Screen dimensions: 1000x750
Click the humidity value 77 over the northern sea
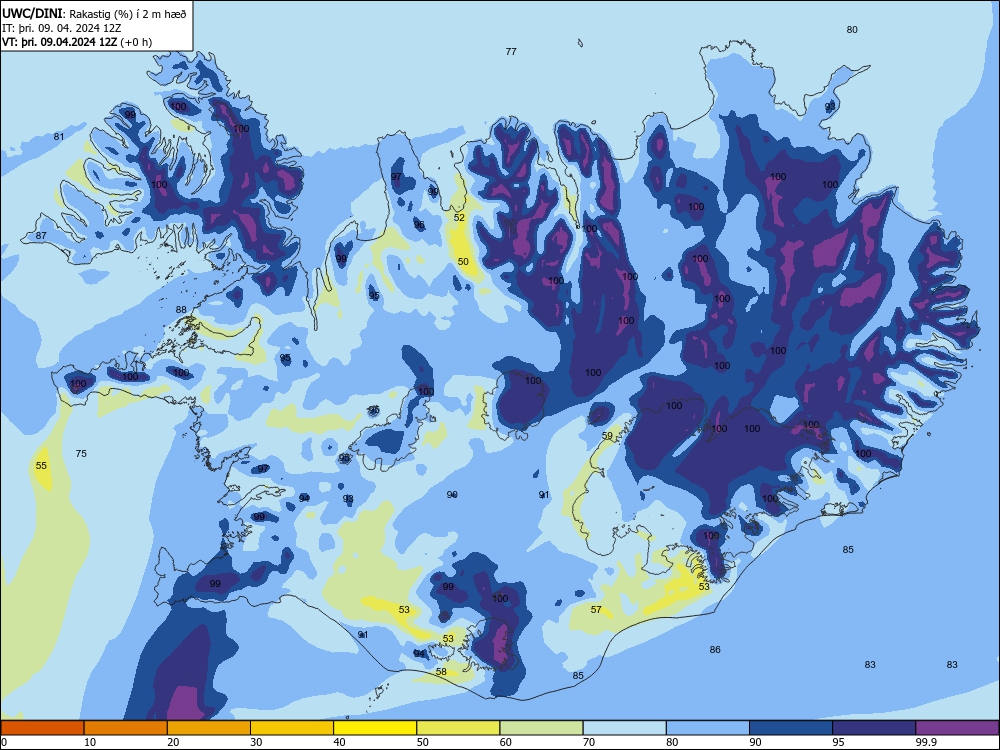511,52
